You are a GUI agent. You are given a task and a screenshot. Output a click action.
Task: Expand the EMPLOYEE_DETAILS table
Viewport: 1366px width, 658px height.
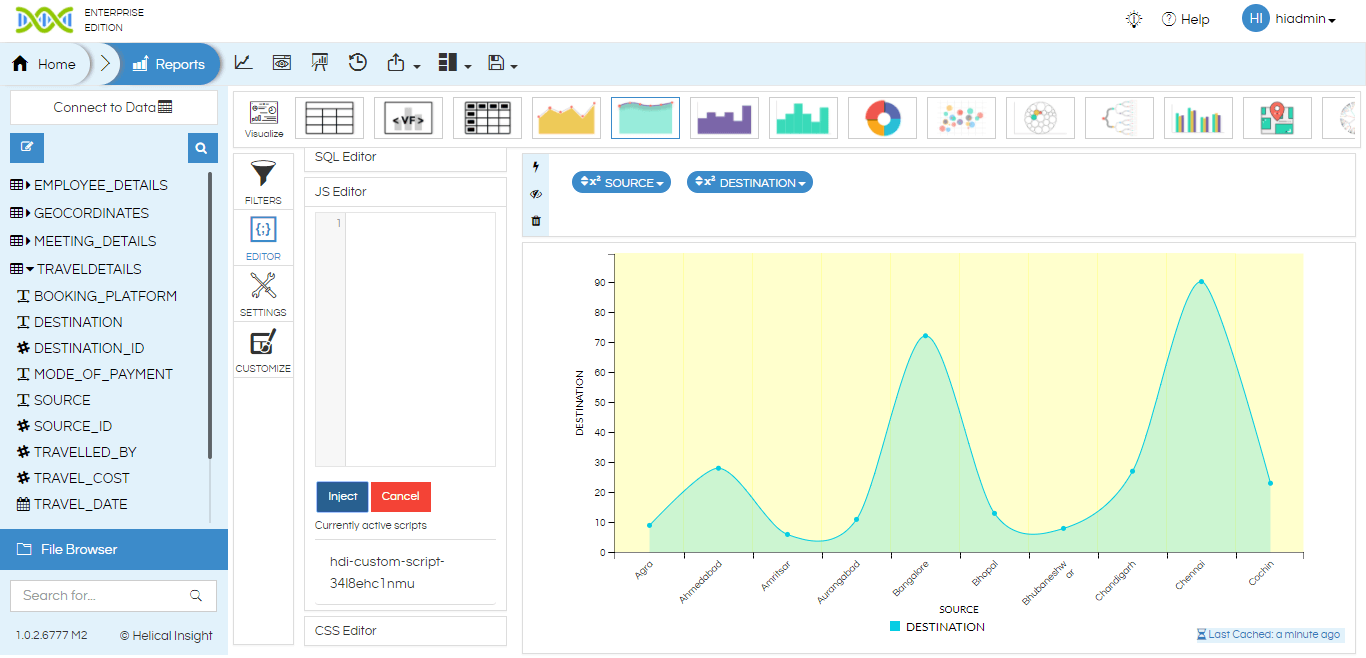[89, 185]
